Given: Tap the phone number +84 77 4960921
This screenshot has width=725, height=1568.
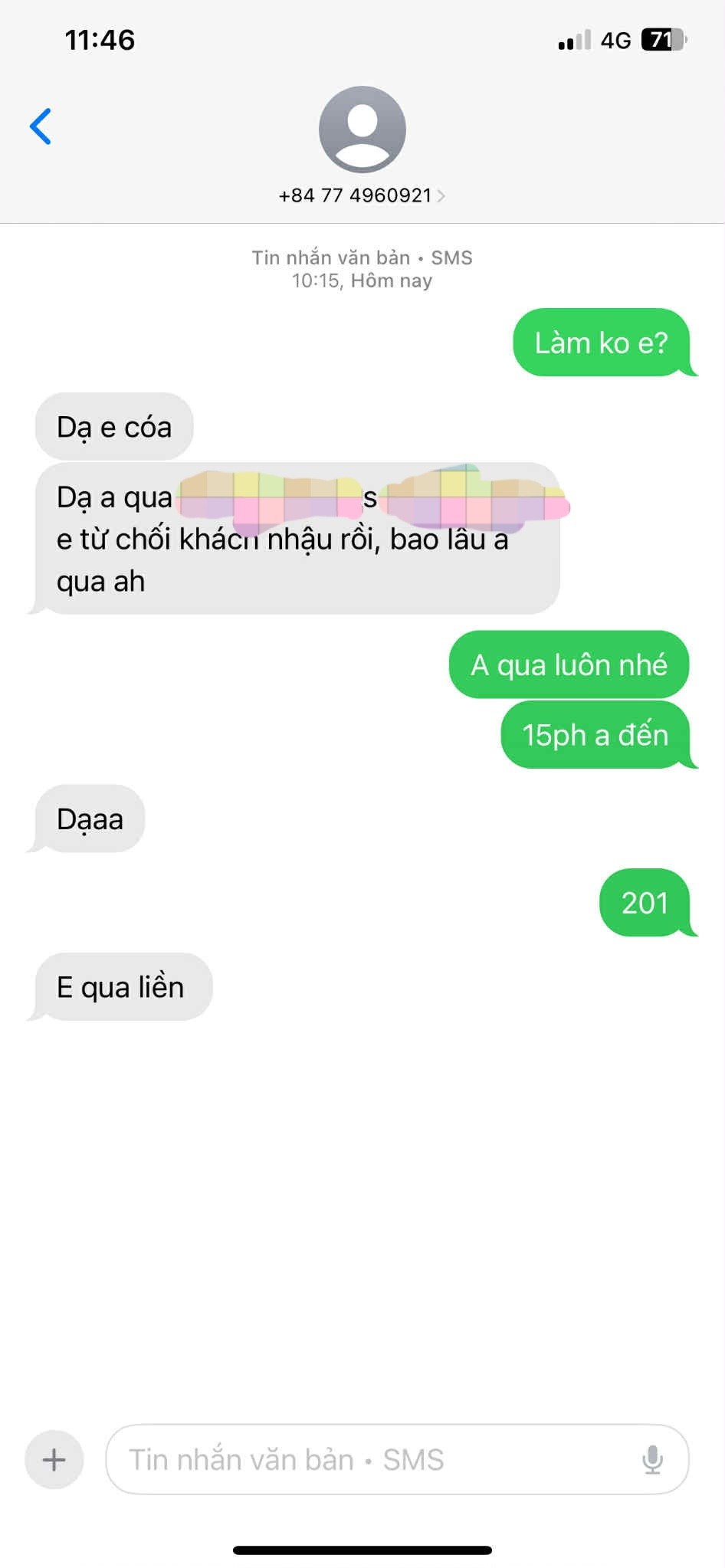Looking at the screenshot, I should click(355, 195).
